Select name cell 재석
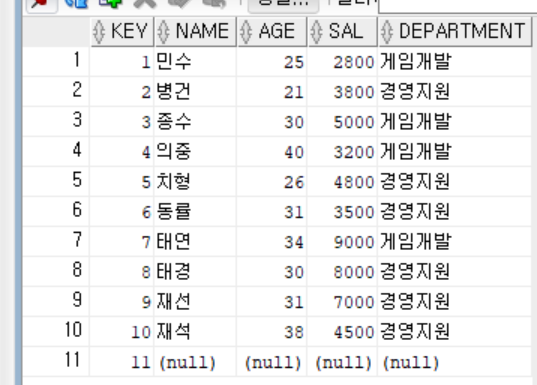 [196, 332]
